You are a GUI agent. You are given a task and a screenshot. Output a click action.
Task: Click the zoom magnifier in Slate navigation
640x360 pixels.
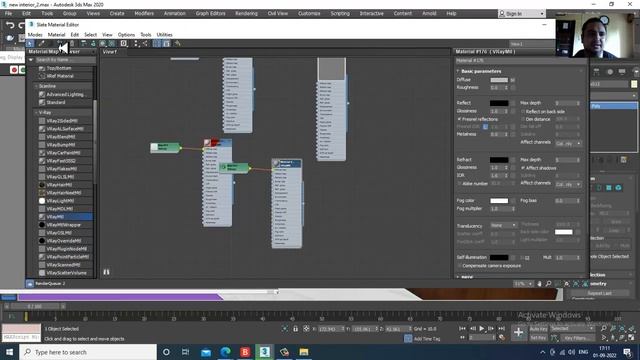(549, 284)
